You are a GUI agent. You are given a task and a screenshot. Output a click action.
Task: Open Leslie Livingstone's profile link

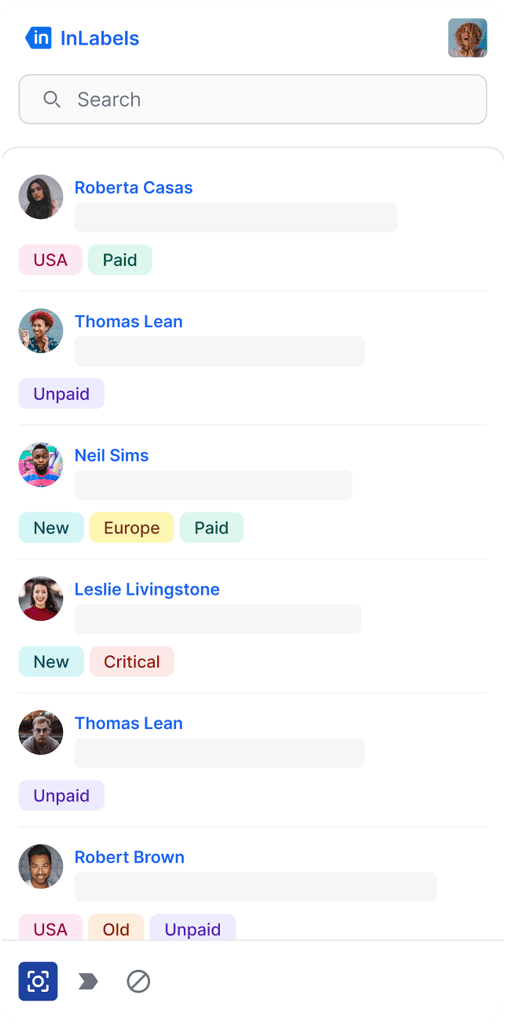(x=147, y=589)
